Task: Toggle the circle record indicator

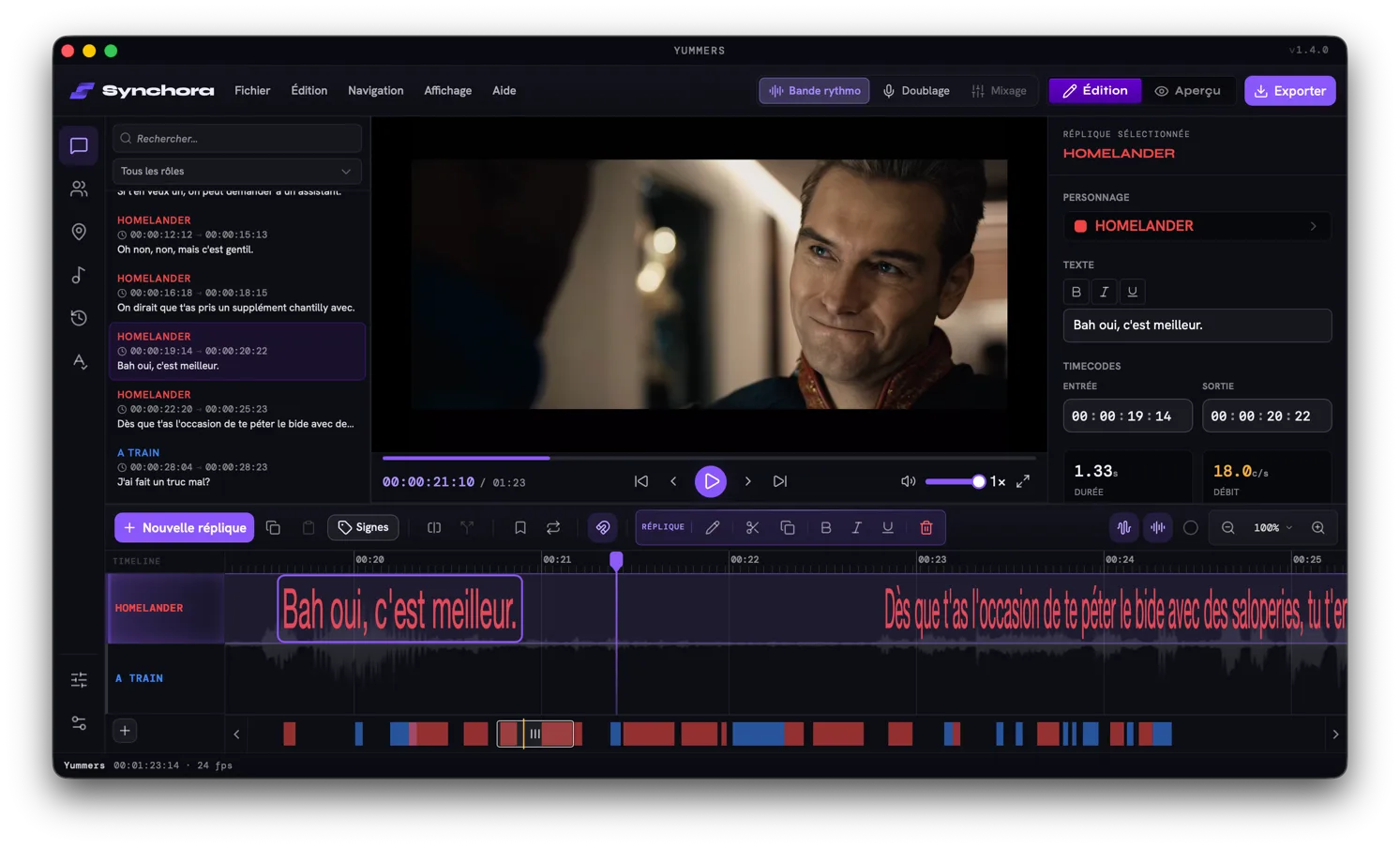Action: coord(1191,528)
